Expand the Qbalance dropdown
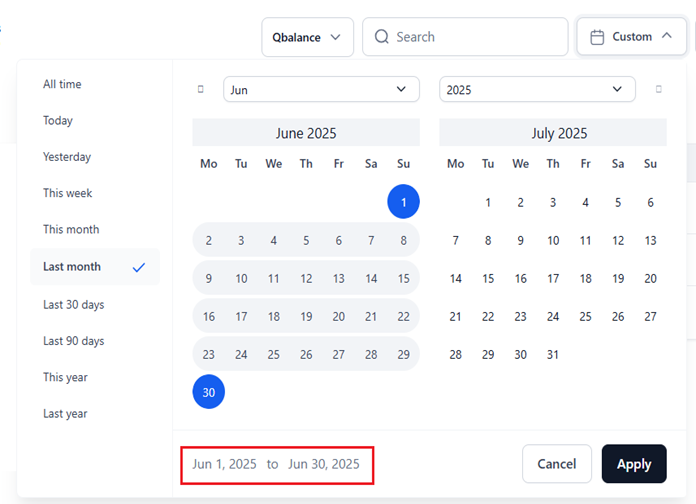696x504 pixels. pos(308,37)
